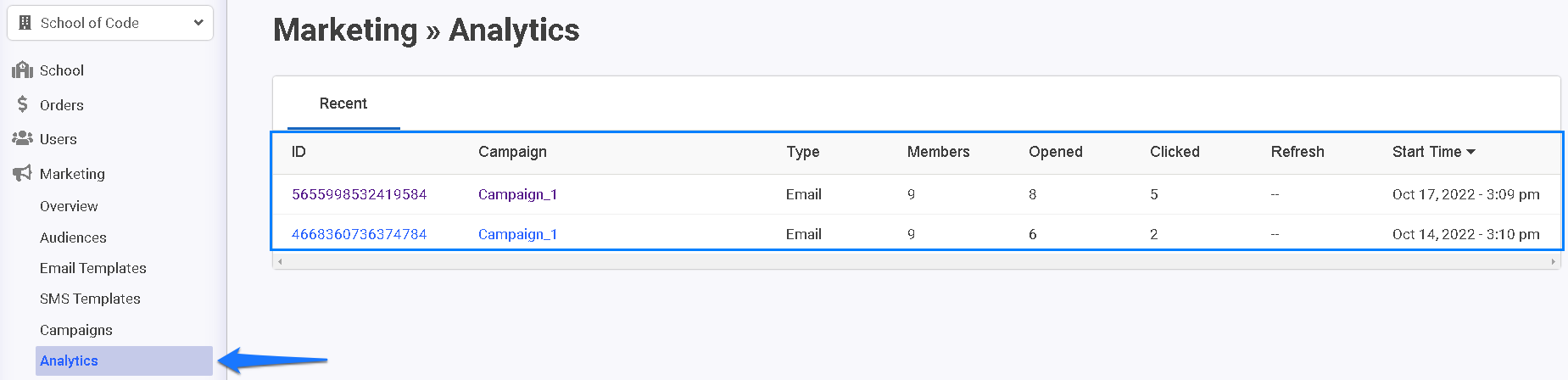Open the School menu item
This screenshot has width=1568, height=380.
[62, 70]
